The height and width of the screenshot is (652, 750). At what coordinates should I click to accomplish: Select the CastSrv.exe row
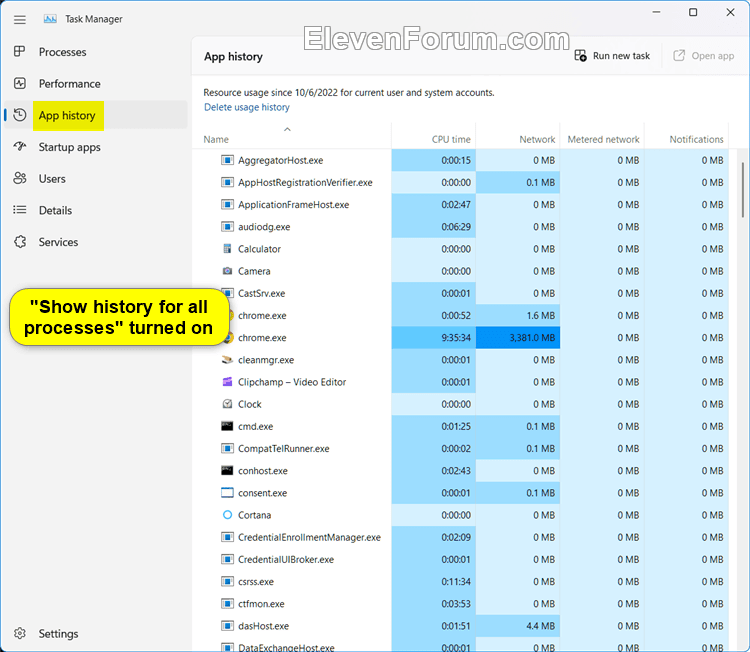click(x=461, y=293)
